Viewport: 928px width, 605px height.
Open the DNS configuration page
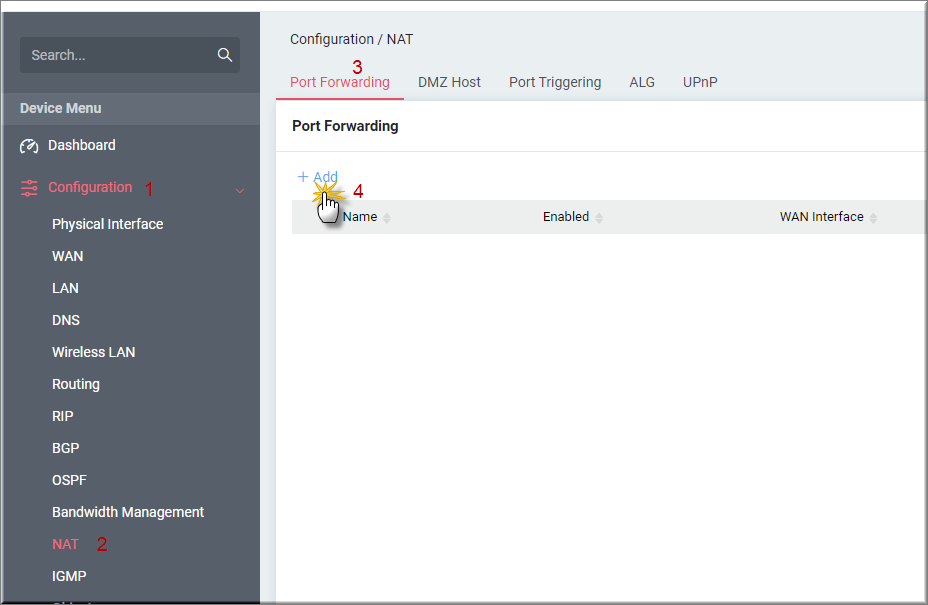point(66,320)
